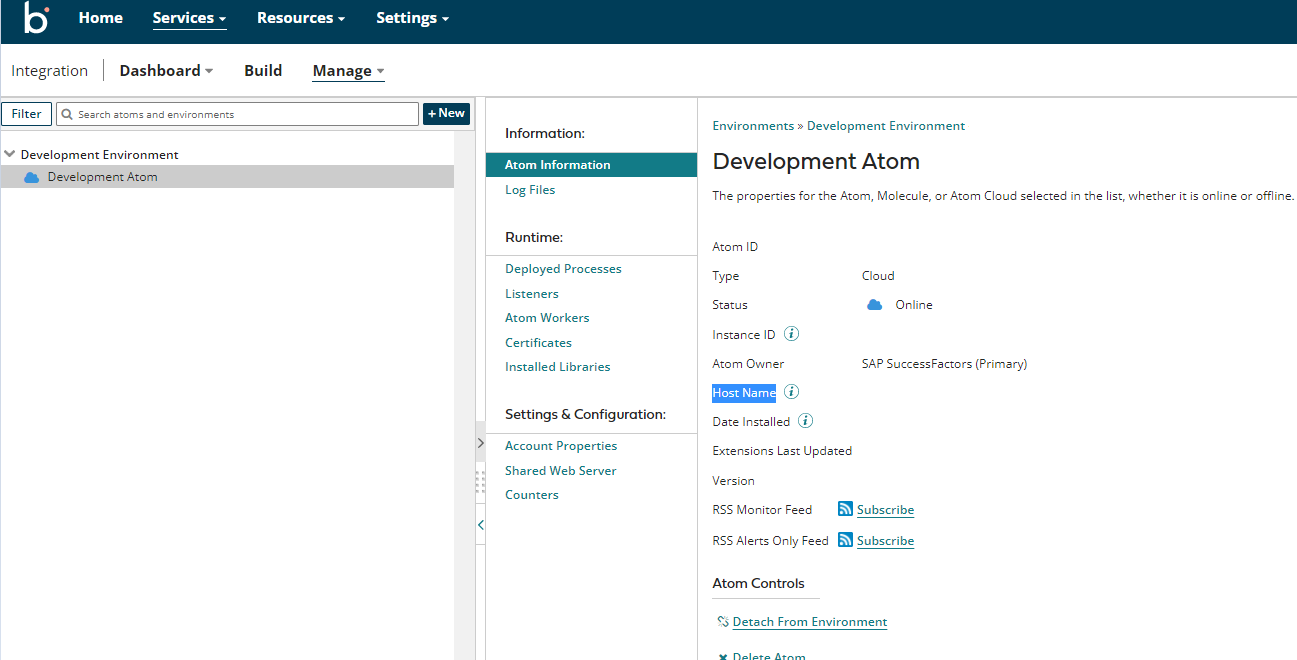Click the Integration label
This screenshot has height=660, width=1297.
click(x=50, y=71)
